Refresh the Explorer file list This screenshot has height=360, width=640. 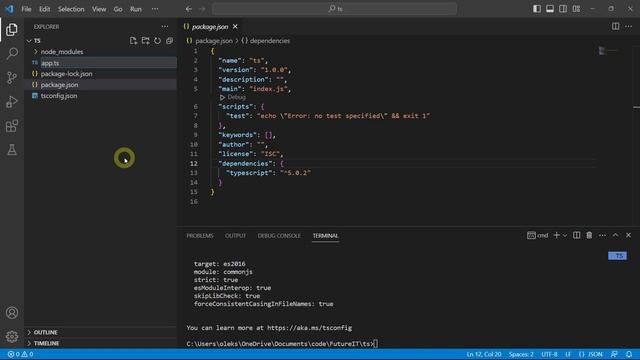pyautogui.click(x=158, y=41)
